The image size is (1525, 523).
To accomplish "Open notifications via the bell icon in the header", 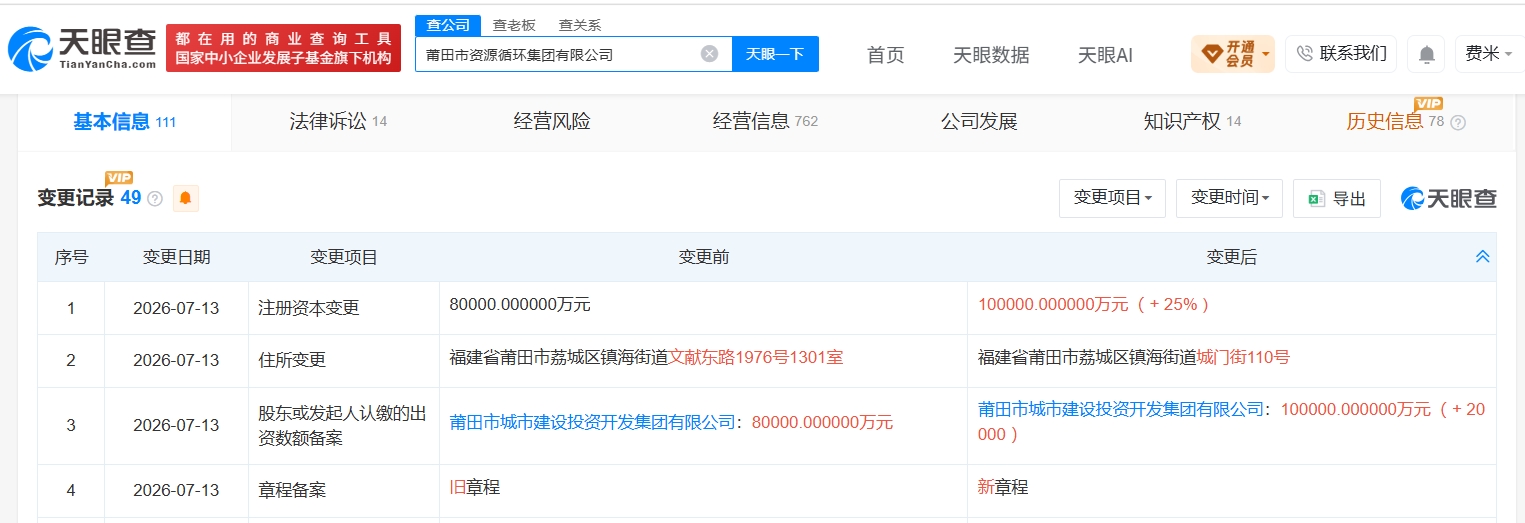I will 1426,55.
